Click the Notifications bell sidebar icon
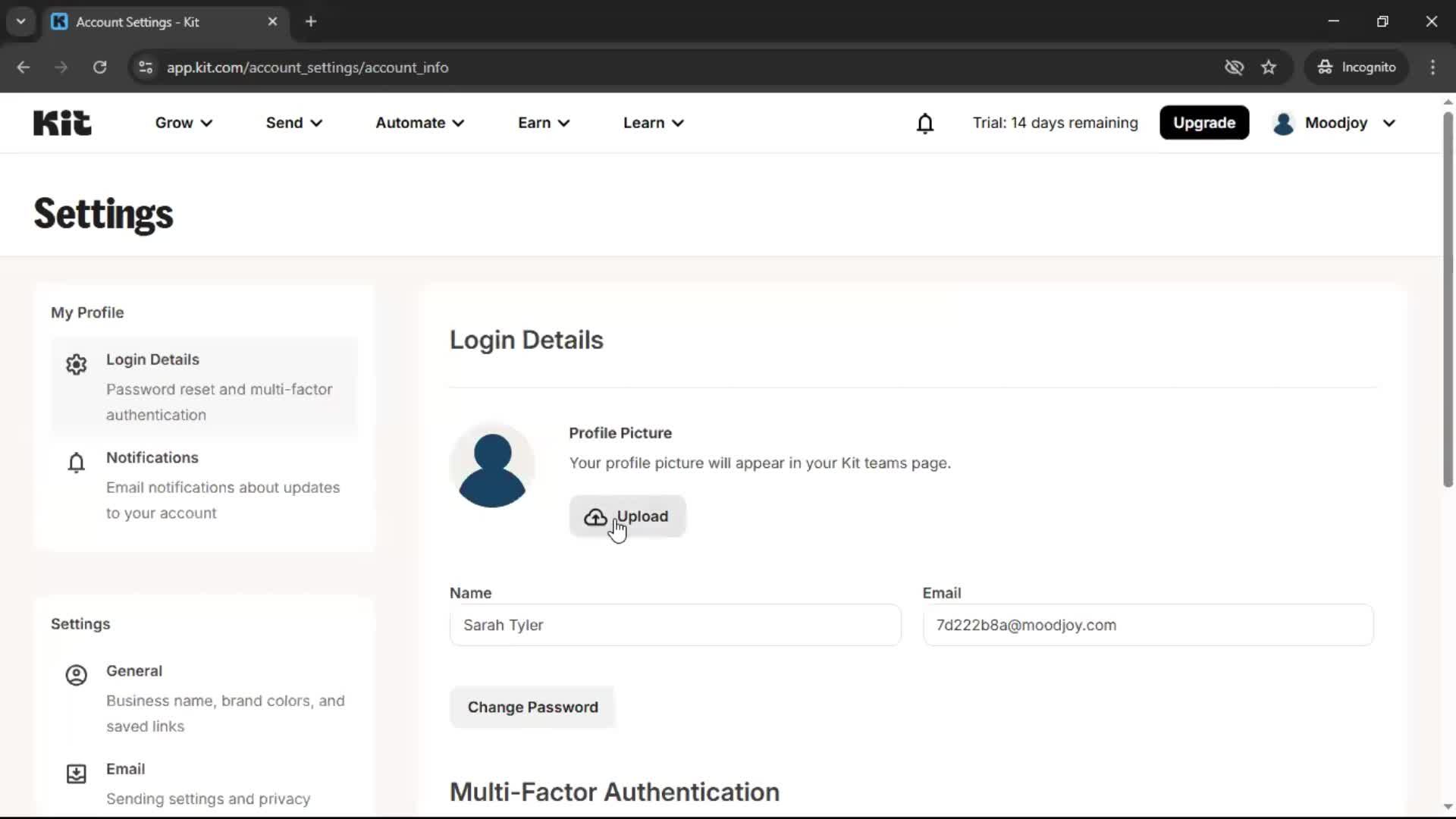This screenshot has height=819, width=1456. [76, 463]
